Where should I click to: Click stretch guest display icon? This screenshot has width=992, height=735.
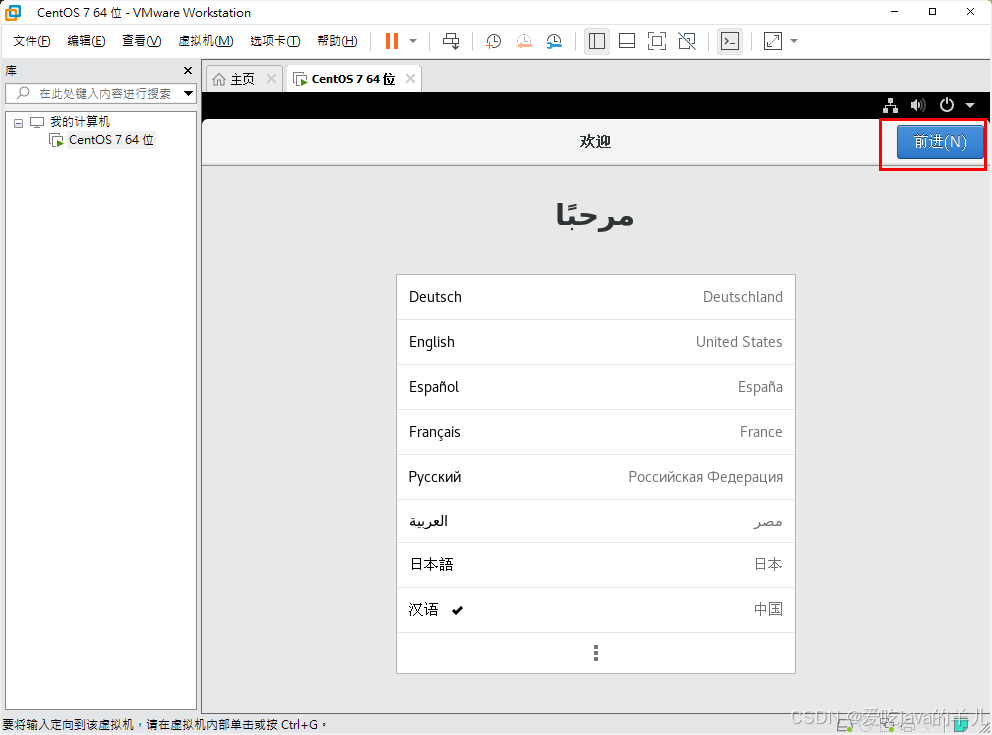pos(773,41)
